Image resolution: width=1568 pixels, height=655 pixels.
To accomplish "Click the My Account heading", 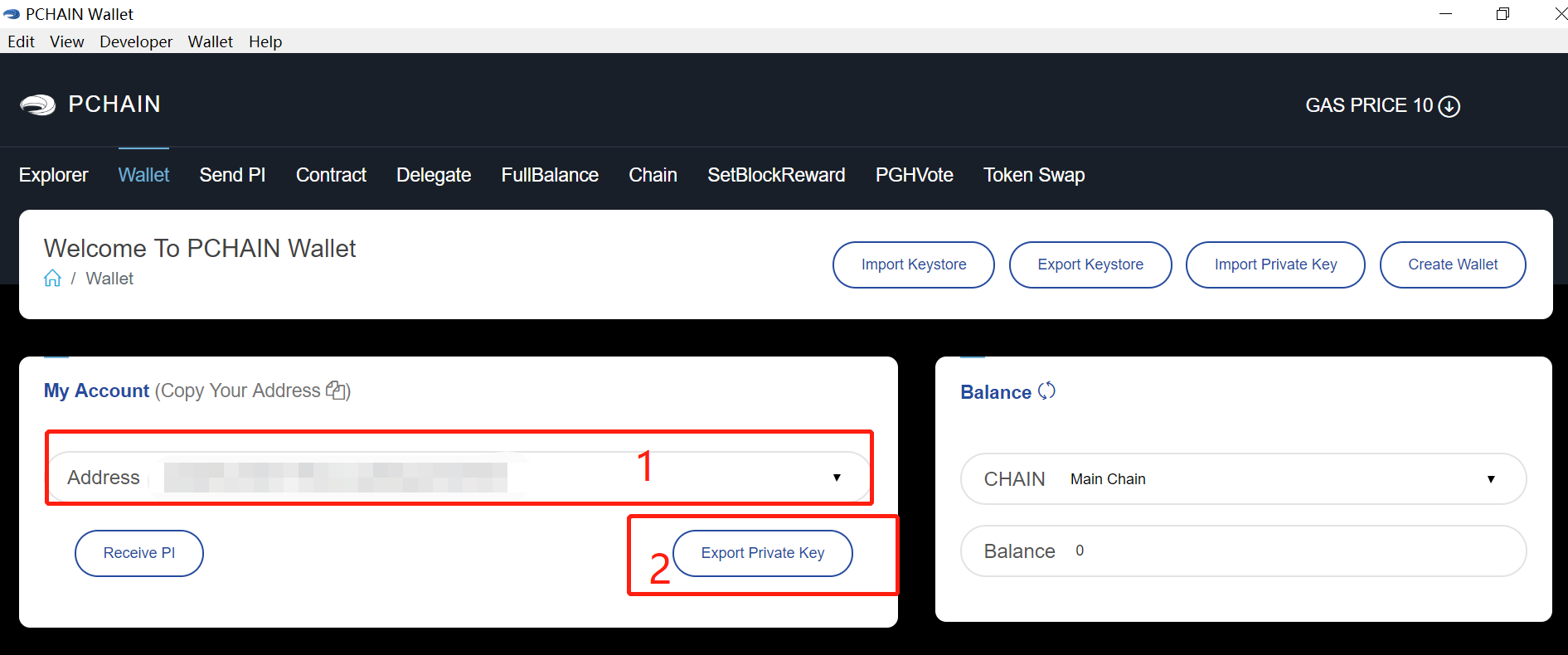I will coord(96,391).
